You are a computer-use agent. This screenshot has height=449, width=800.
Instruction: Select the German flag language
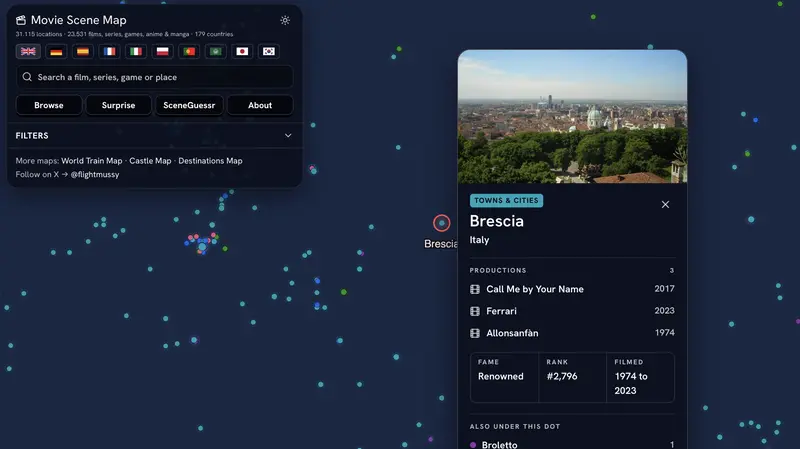[56, 52]
